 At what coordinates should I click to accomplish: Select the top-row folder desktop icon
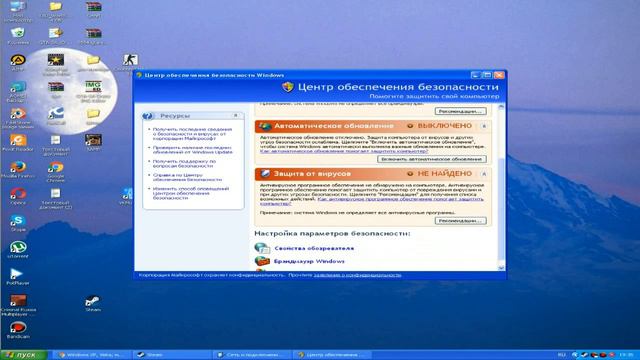[56, 7]
